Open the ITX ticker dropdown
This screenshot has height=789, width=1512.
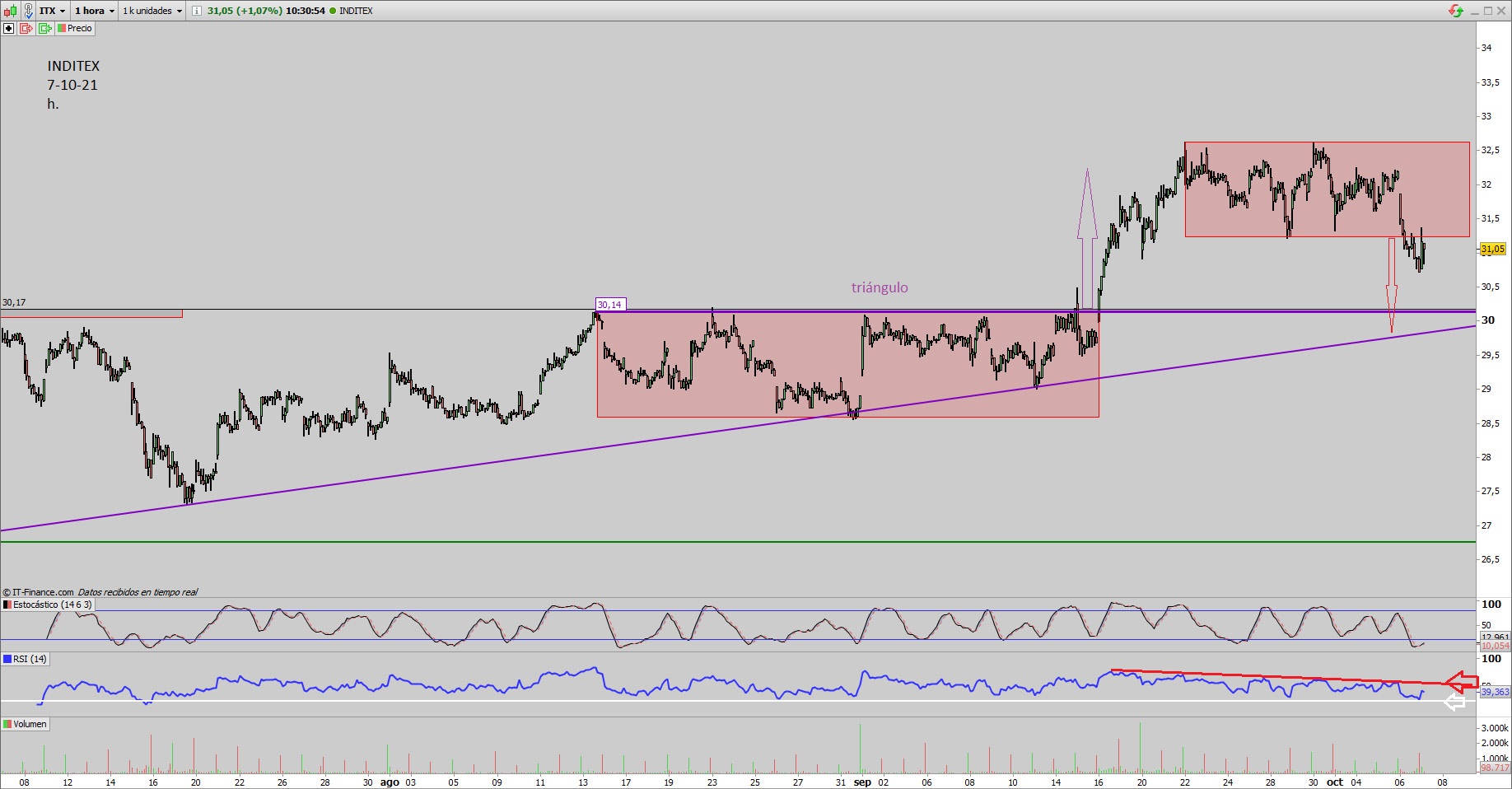coord(53,11)
